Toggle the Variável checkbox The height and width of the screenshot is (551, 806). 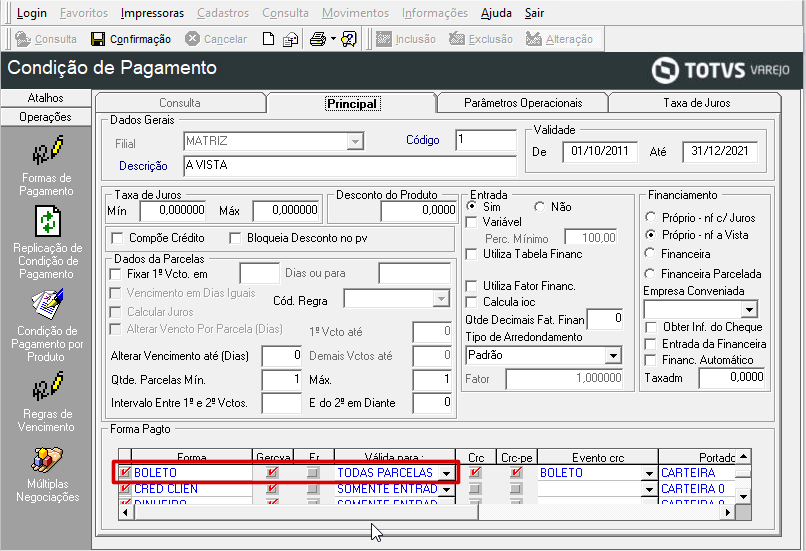[471, 222]
